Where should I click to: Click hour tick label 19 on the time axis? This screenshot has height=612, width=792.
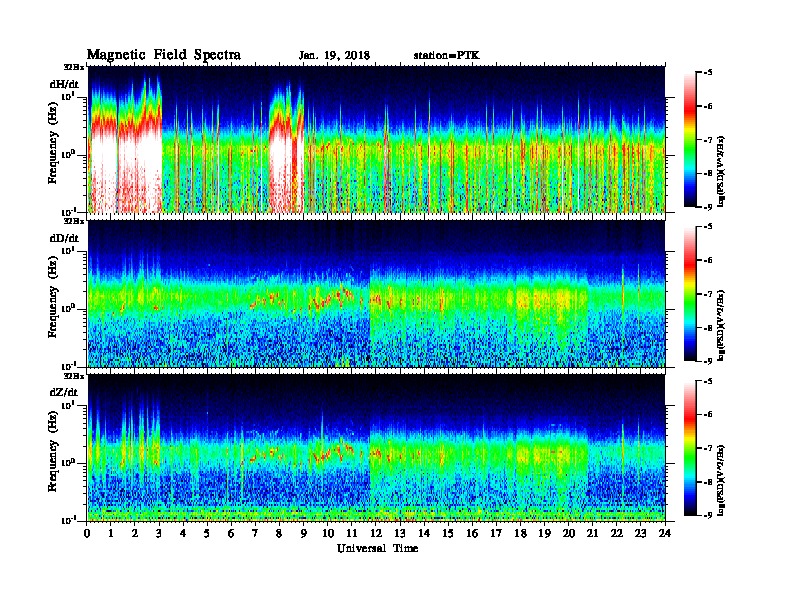point(544,534)
